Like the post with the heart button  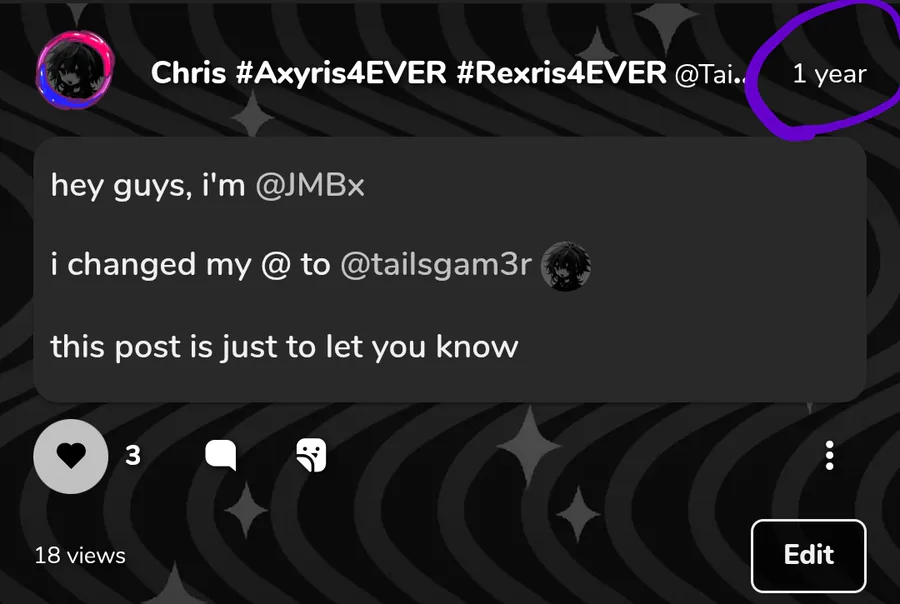pos(71,456)
